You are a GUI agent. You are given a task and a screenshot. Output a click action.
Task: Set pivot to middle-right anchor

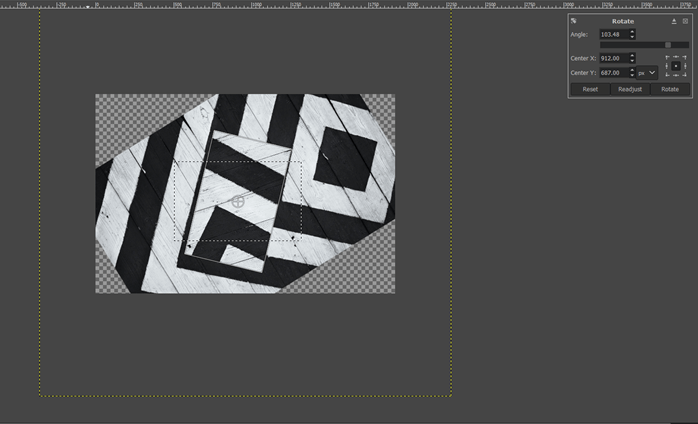point(686,66)
